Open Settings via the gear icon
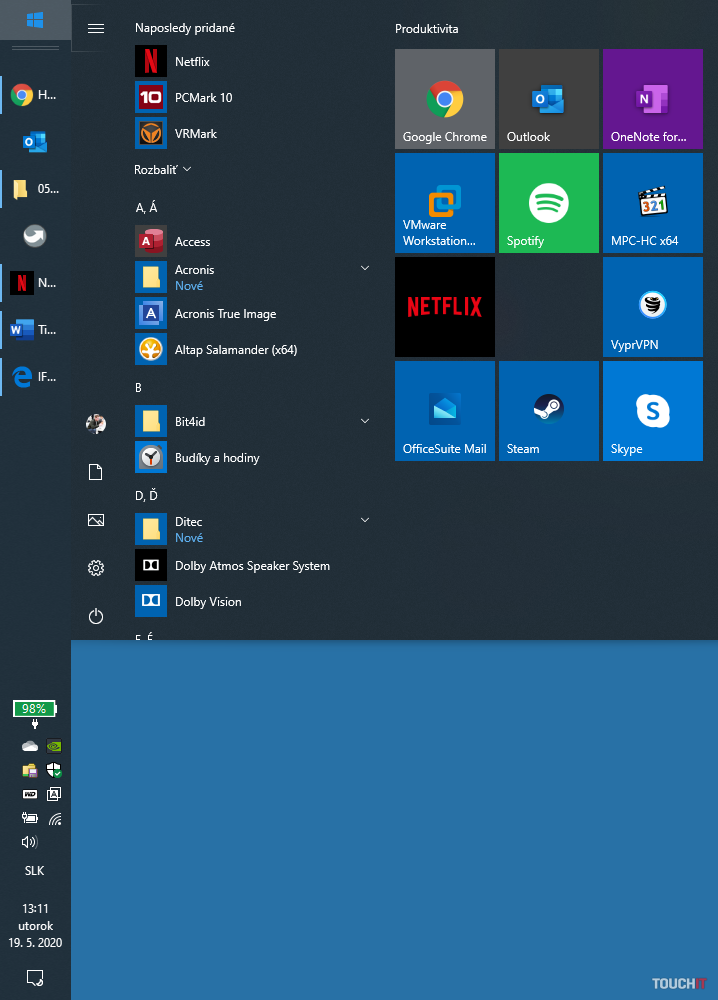 (x=96, y=568)
